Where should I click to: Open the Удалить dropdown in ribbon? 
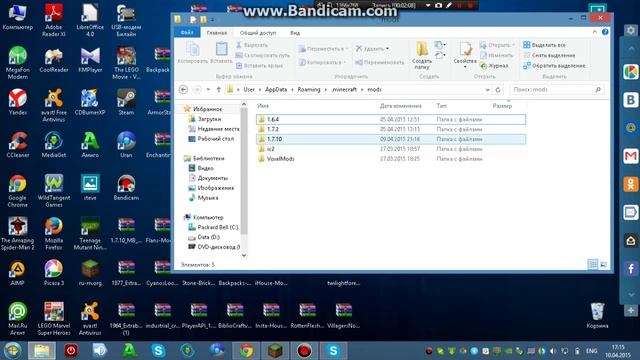(x=372, y=49)
